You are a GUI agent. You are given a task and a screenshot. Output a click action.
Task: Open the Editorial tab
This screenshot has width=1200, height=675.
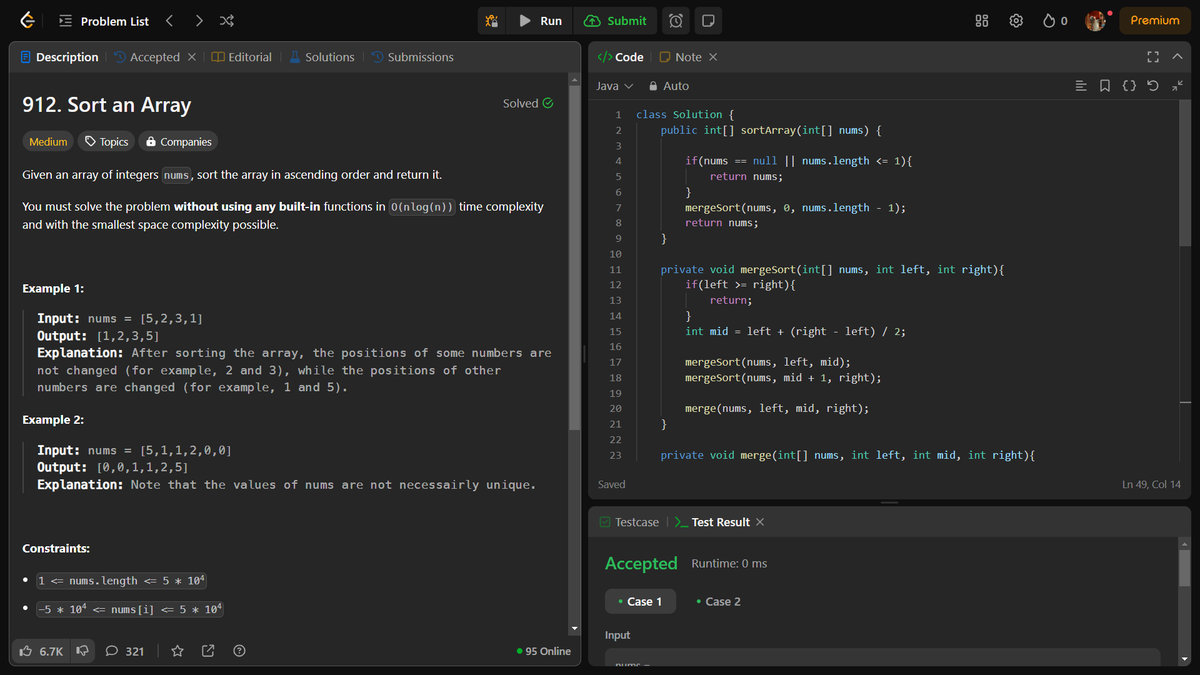pyautogui.click(x=241, y=57)
